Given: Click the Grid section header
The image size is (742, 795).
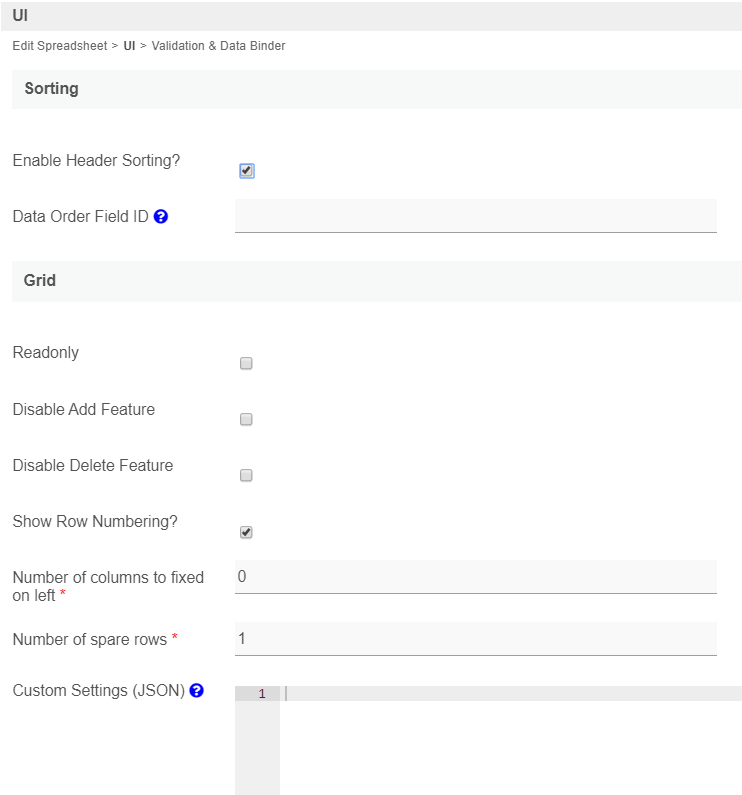Looking at the screenshot, I should tap(40, 281).
